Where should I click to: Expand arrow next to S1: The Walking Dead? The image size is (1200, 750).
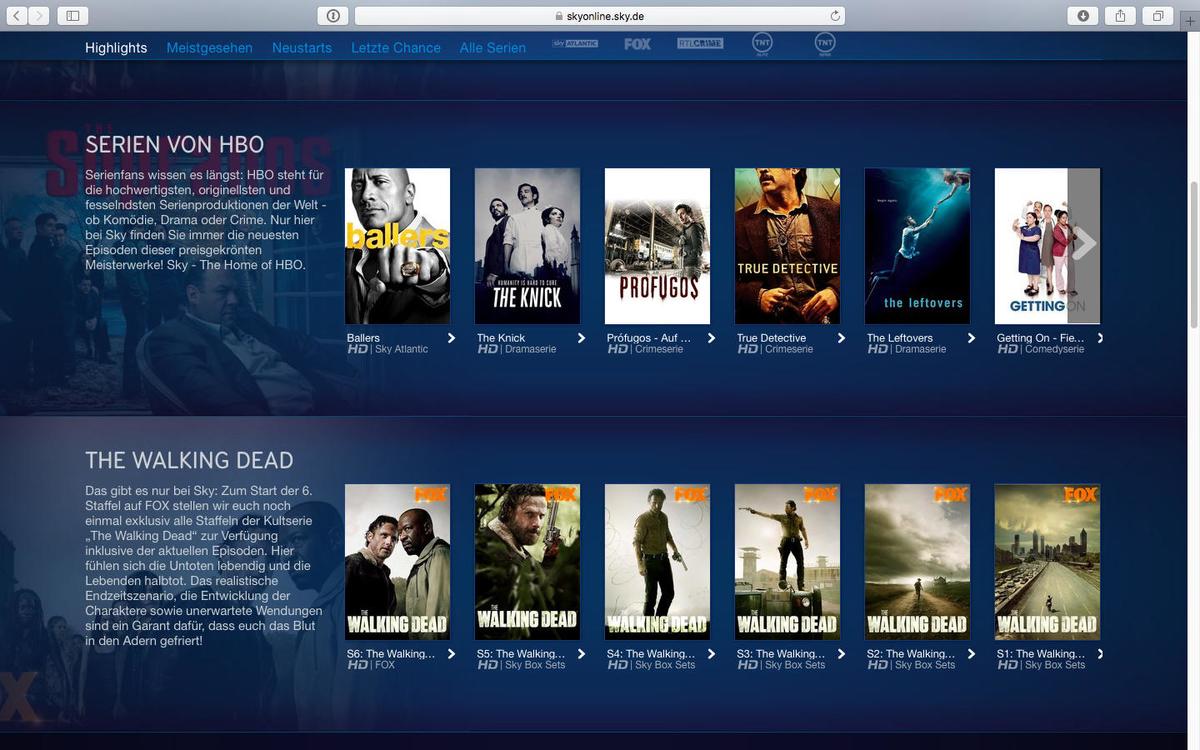(x=1100, y=654)
